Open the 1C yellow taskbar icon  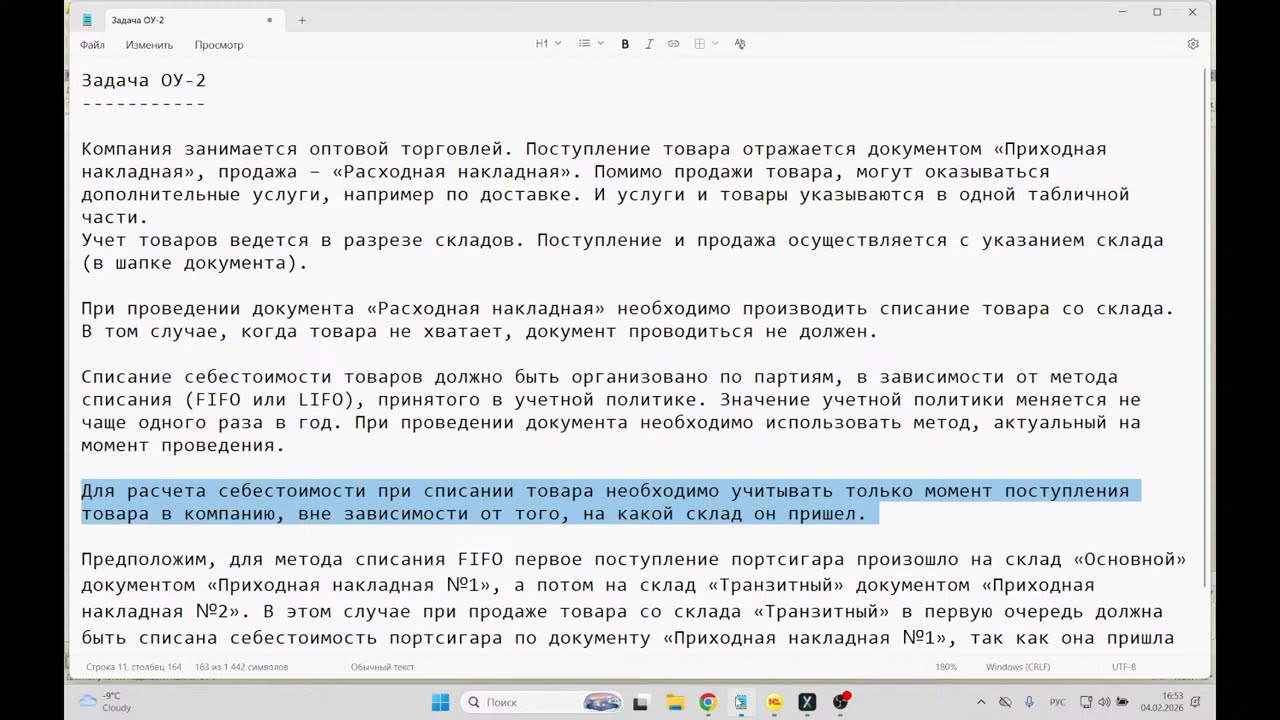(774, 702)
